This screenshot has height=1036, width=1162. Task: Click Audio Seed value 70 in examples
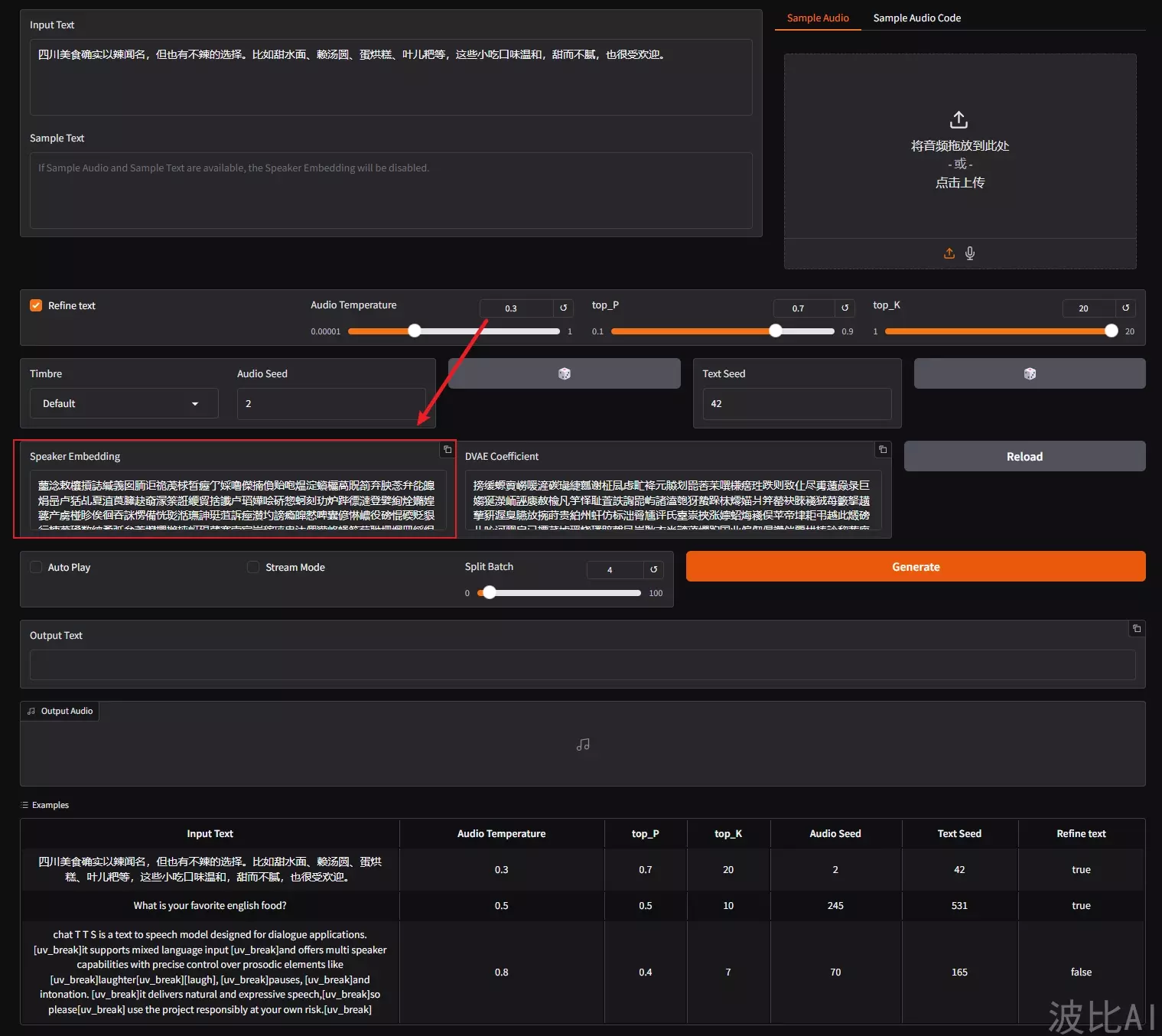[x=835, y=972]
